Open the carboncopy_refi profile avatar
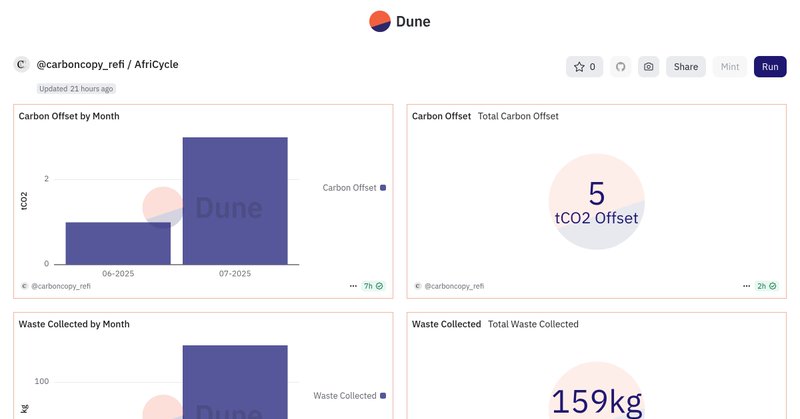The height and width of the screenshot is (419, 800). click(x=21, y=65)
